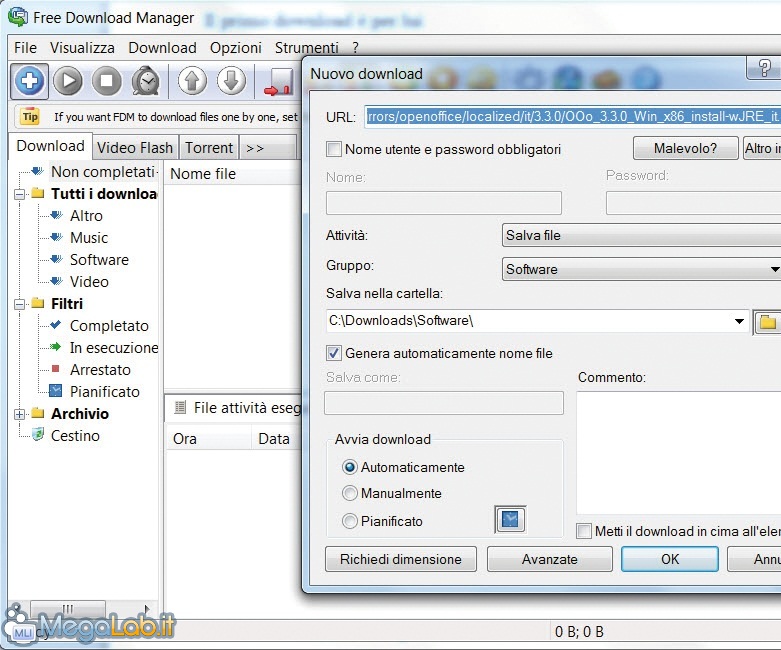Click the tree panel horizontal scrollbar thumb
Screen dimensions: 781x650
(x=68, y=609)
